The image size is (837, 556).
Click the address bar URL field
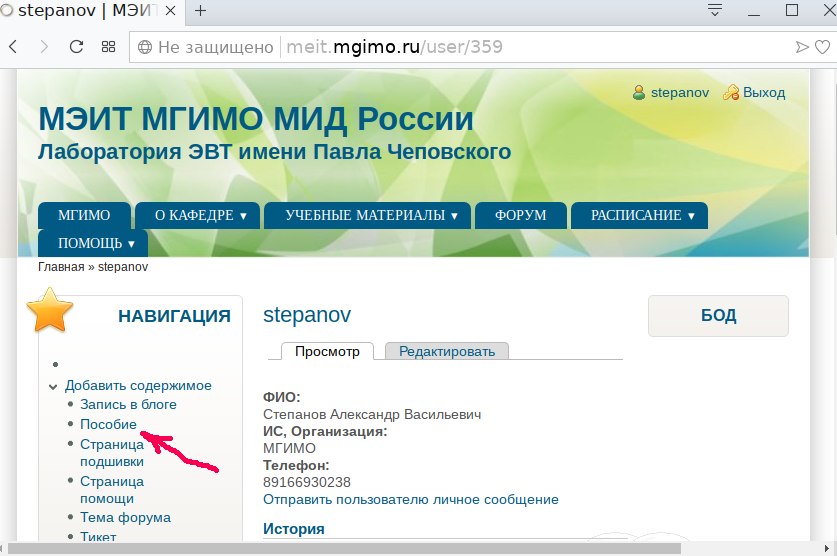462,47
